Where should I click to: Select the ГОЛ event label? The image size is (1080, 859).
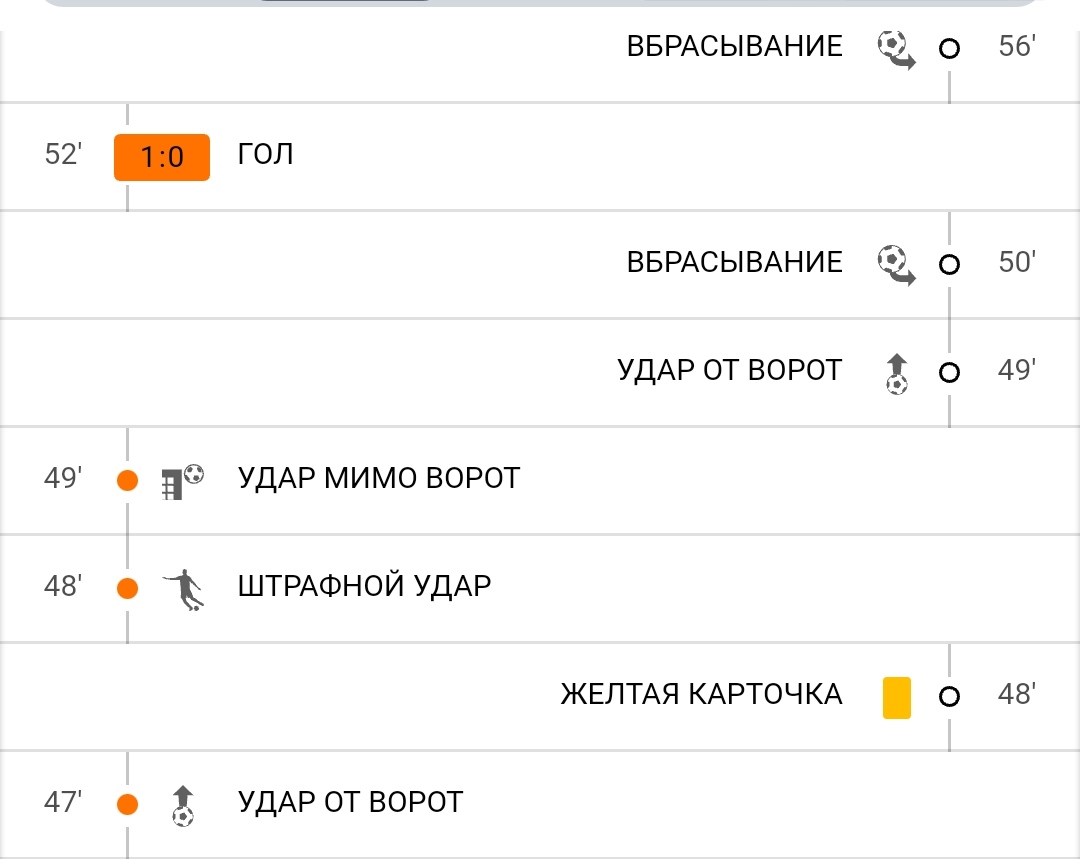tap(265, 154)
